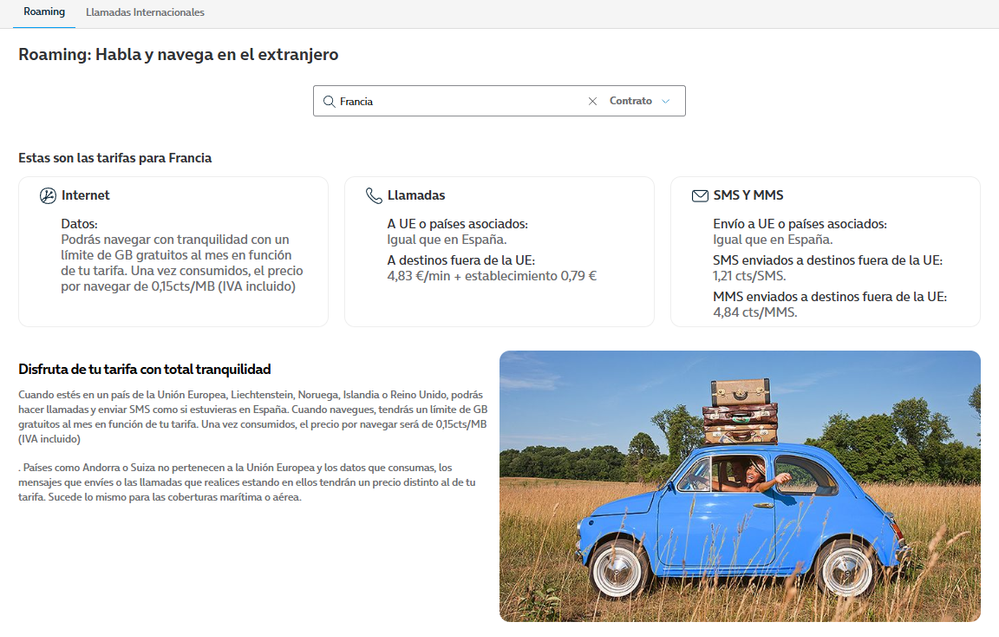Switch to the Roaming tab
The image size is (999, 637).
coord(44,12)
